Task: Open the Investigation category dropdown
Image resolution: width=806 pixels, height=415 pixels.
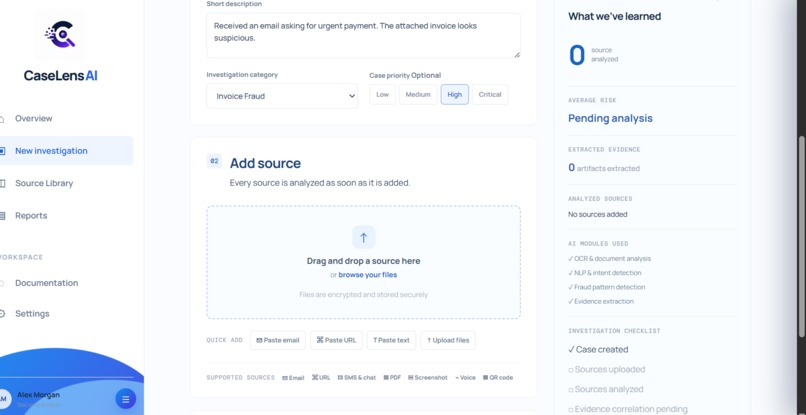Action: coord(282,96)
